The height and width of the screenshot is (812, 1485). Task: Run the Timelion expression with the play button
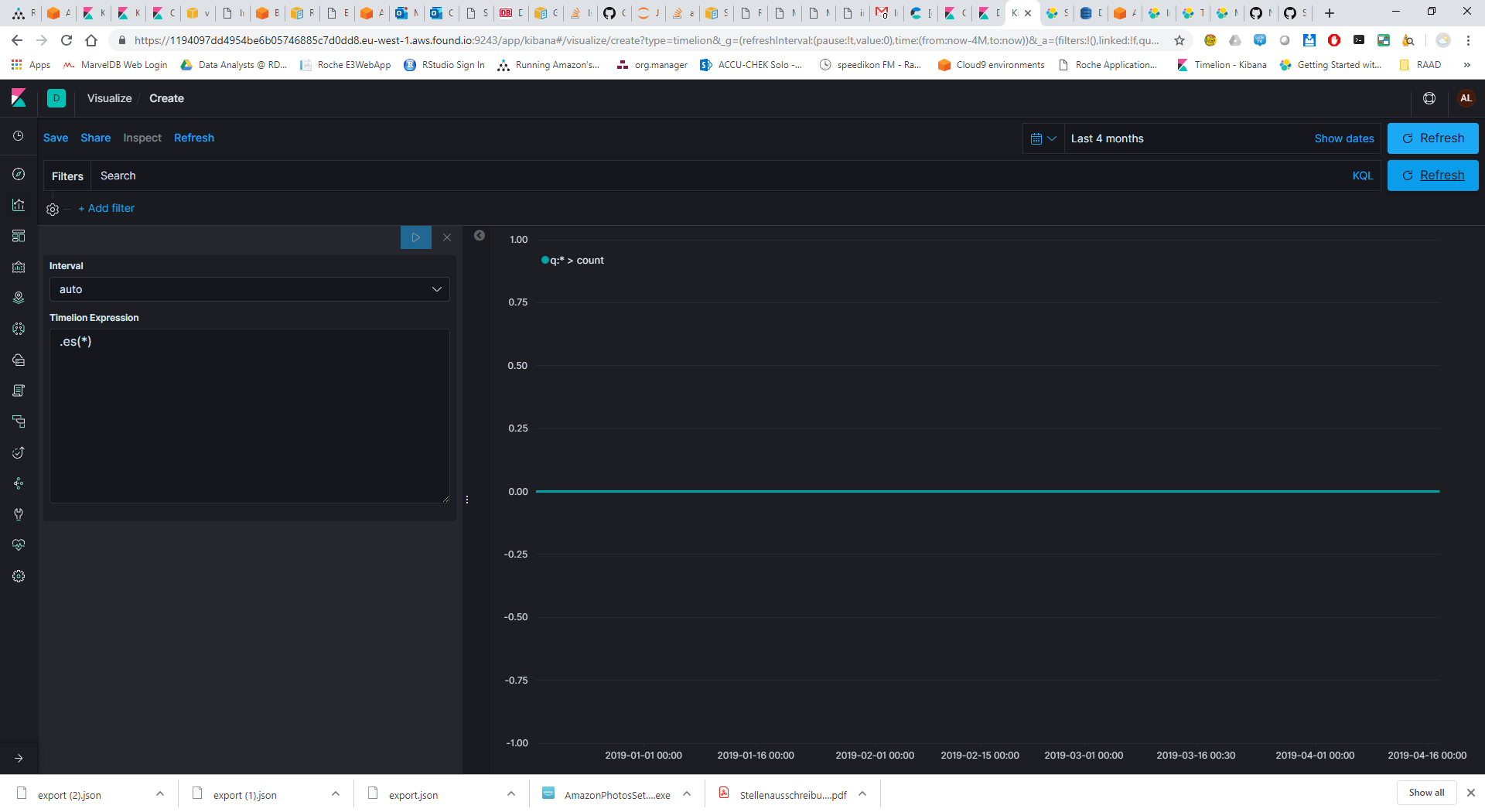[x=415, y=237]
